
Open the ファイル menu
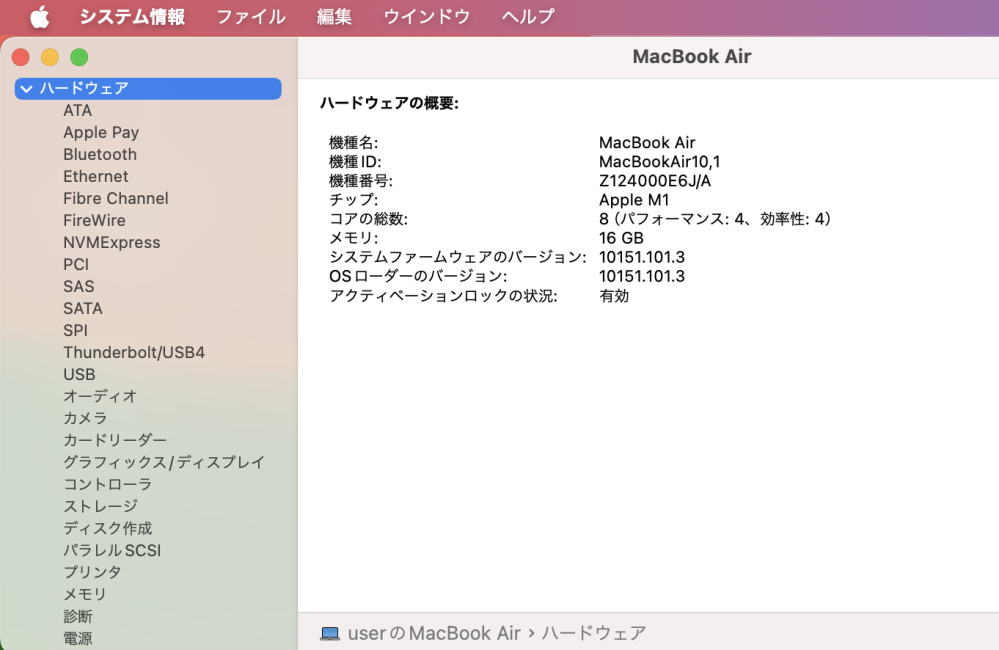pyautogui.click(x=250, y=17)
